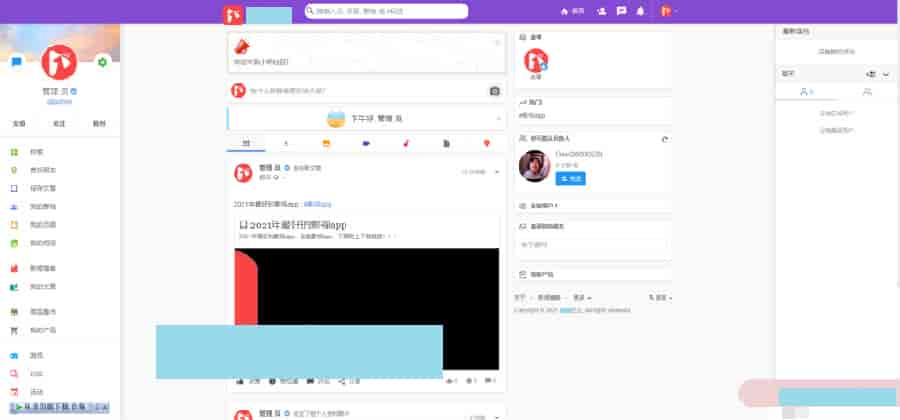
Task: Refresh people you may know suggestions
Action: (x=665, y=139)
